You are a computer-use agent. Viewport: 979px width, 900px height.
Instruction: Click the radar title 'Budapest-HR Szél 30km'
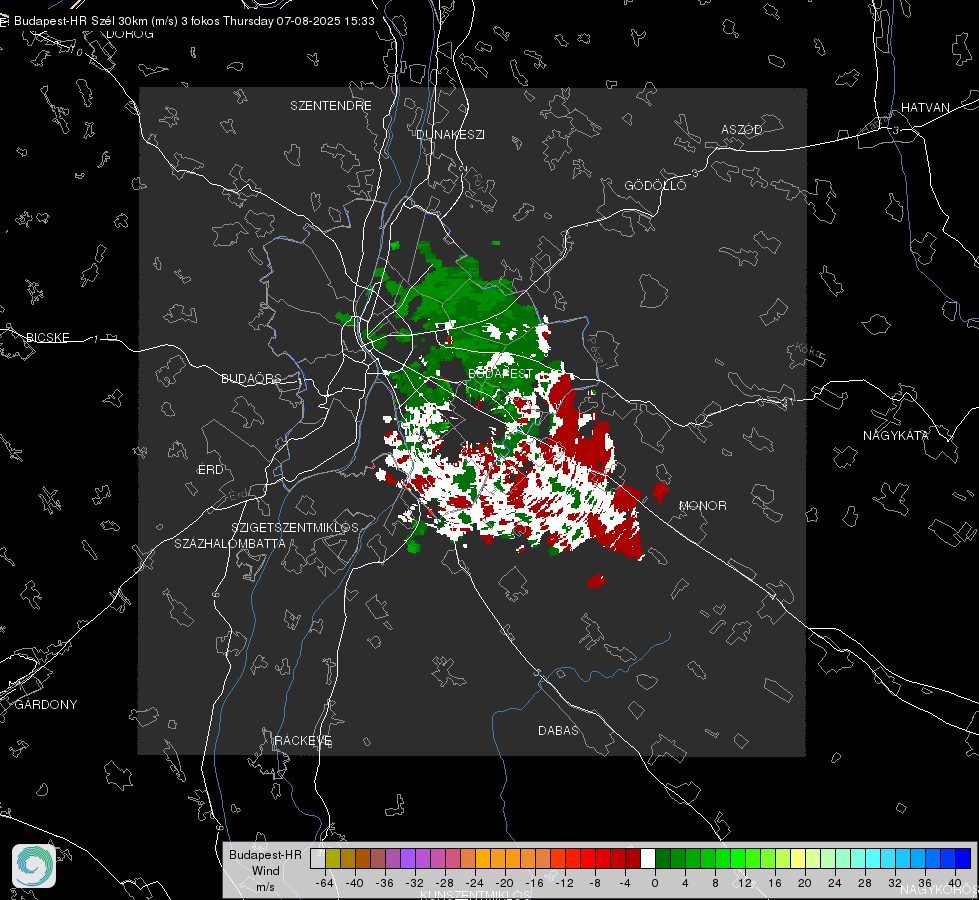coord(81,21)
